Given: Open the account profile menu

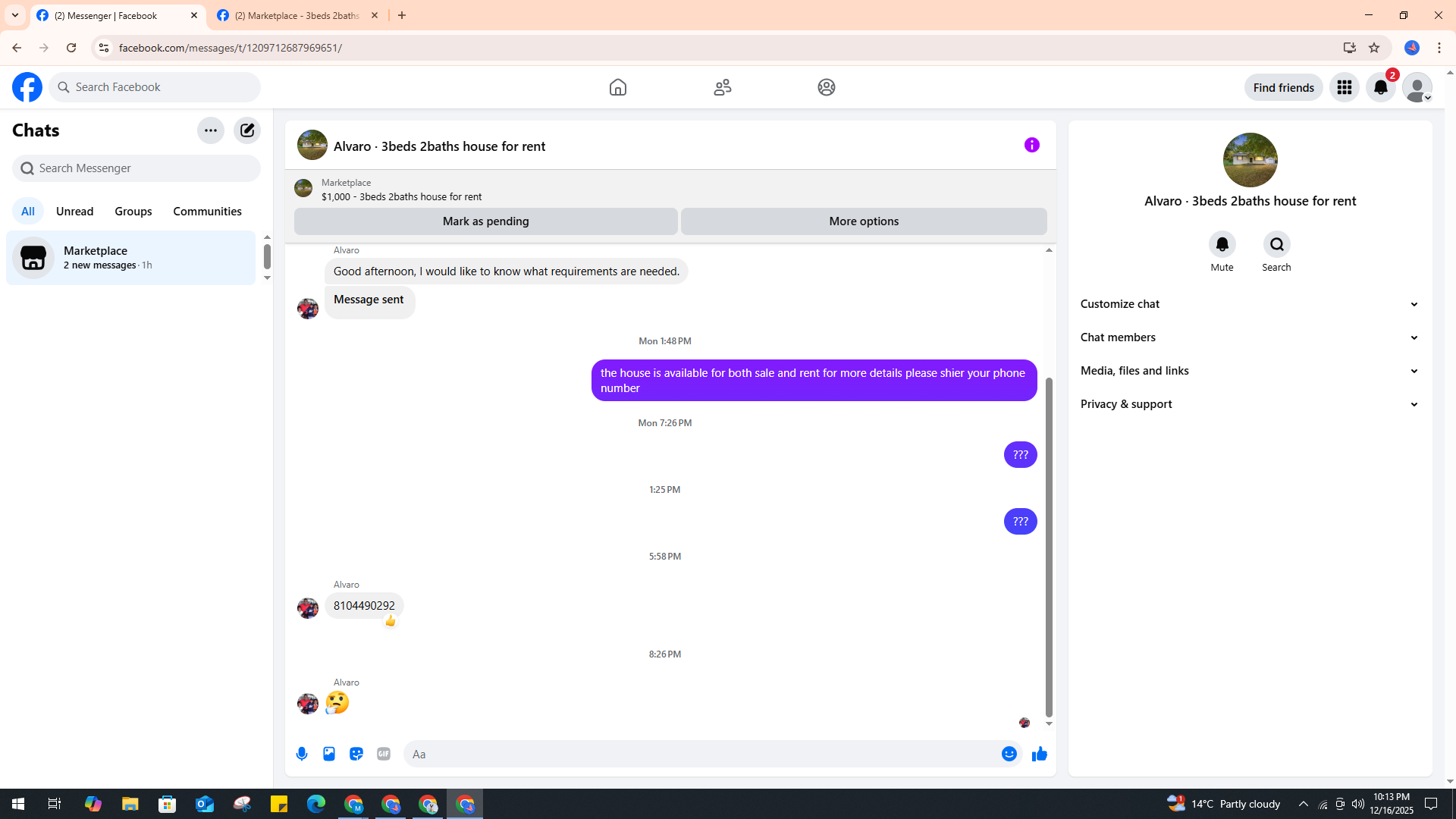Looking at the screenshot, I should coord(1417,87).
